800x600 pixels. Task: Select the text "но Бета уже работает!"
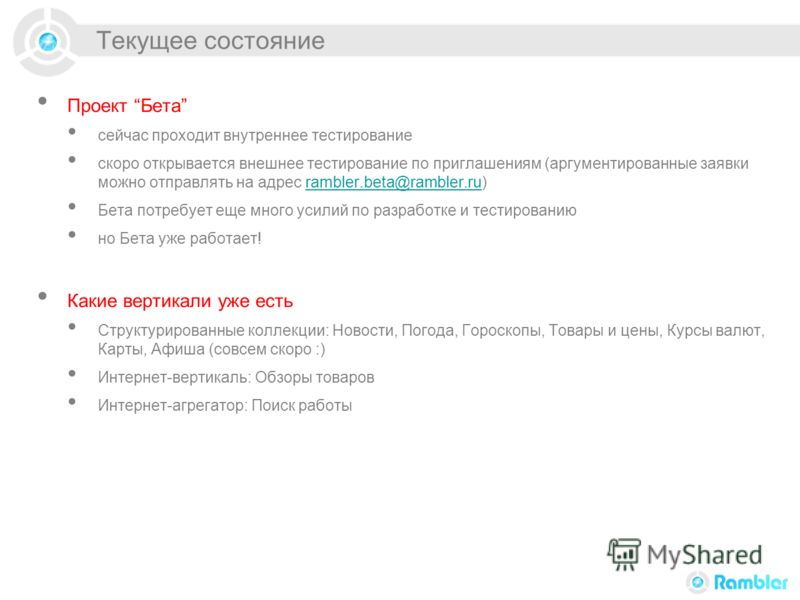pyautogui.click(x=180, y=238)
